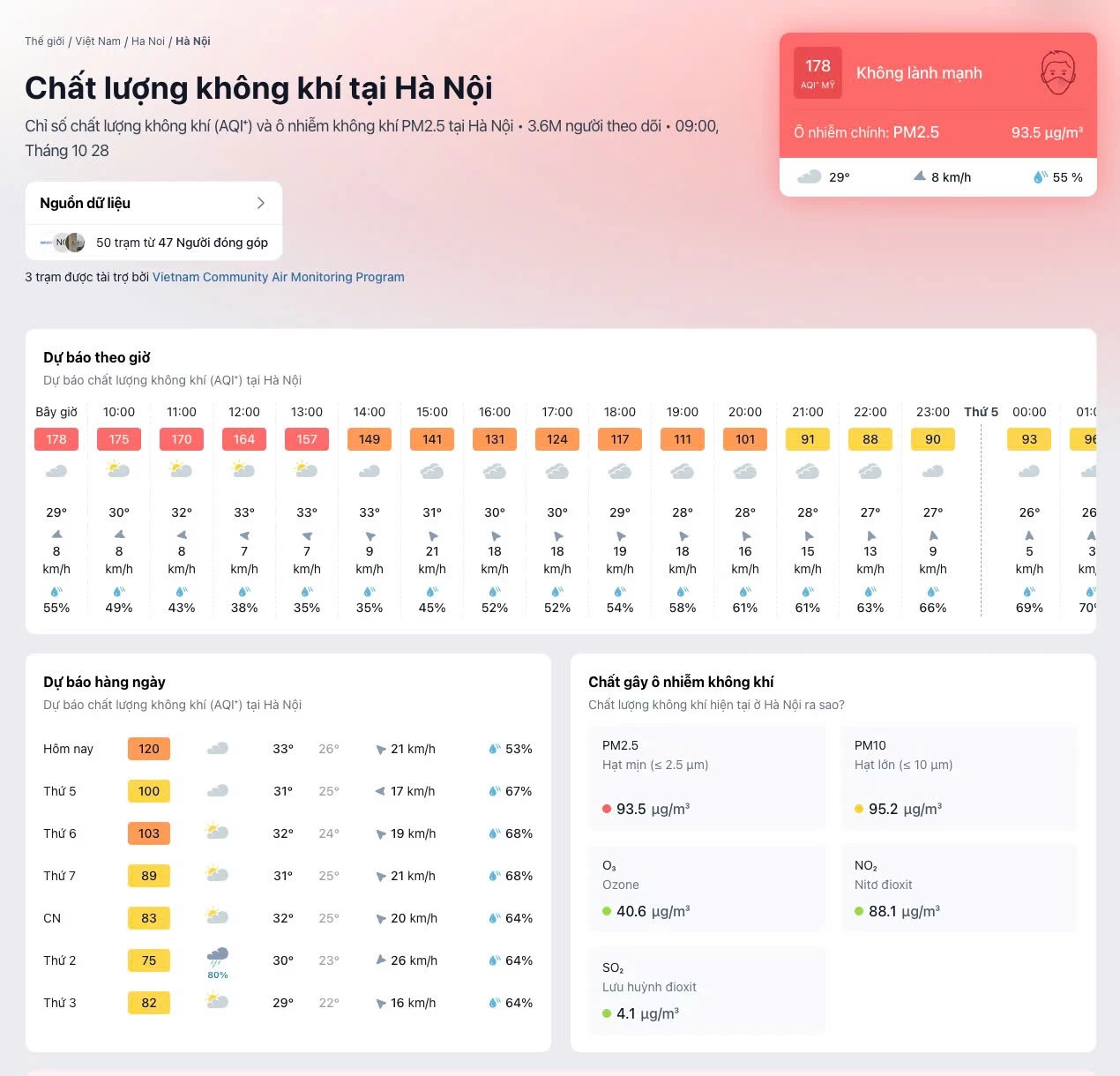The image size is (1120, 1076).
Task: Click '80%' rain chance under Thứ 2 icon
Action: [218, 975]
